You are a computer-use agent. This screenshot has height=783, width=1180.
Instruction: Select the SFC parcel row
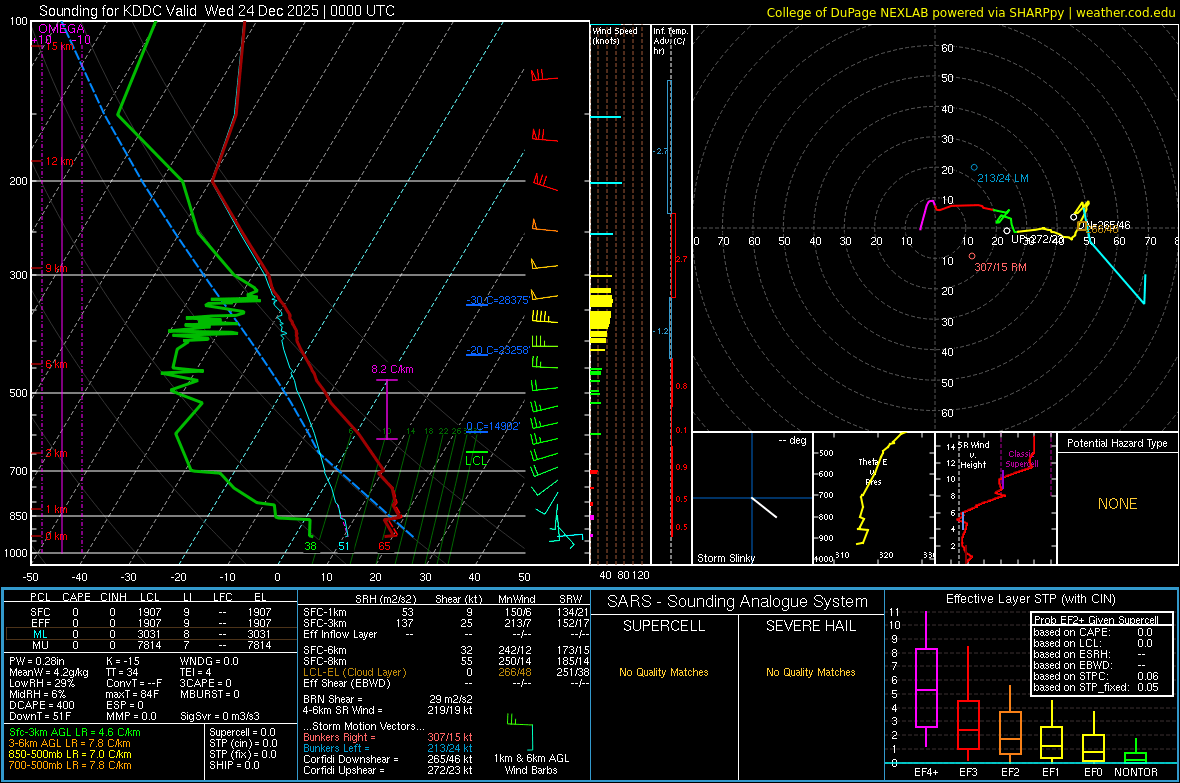pyautogui.click(x=151, y=612)
